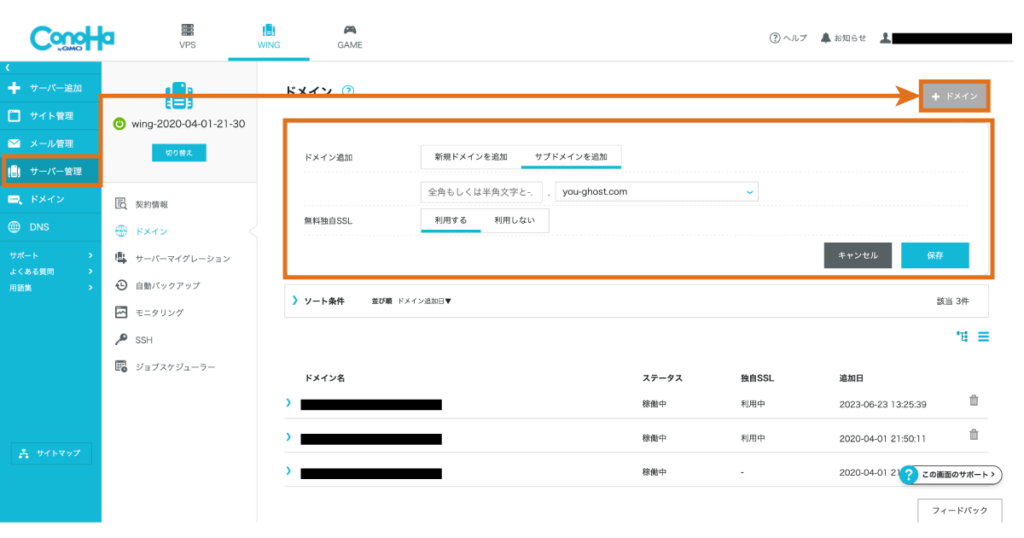Open the help question mark icon
The width and height of the screenshot is (1024, 538).
pos(774,38)
